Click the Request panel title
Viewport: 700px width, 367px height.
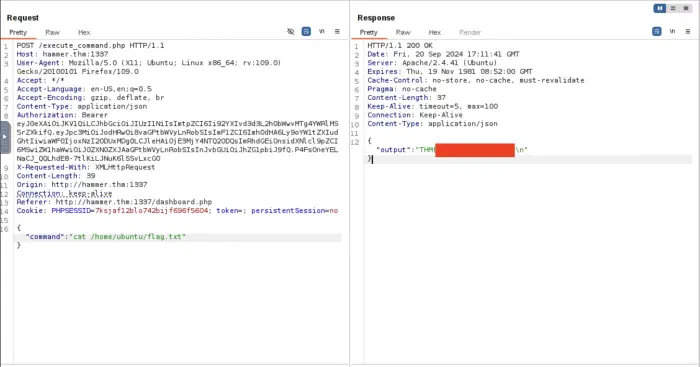coord(23,18)
